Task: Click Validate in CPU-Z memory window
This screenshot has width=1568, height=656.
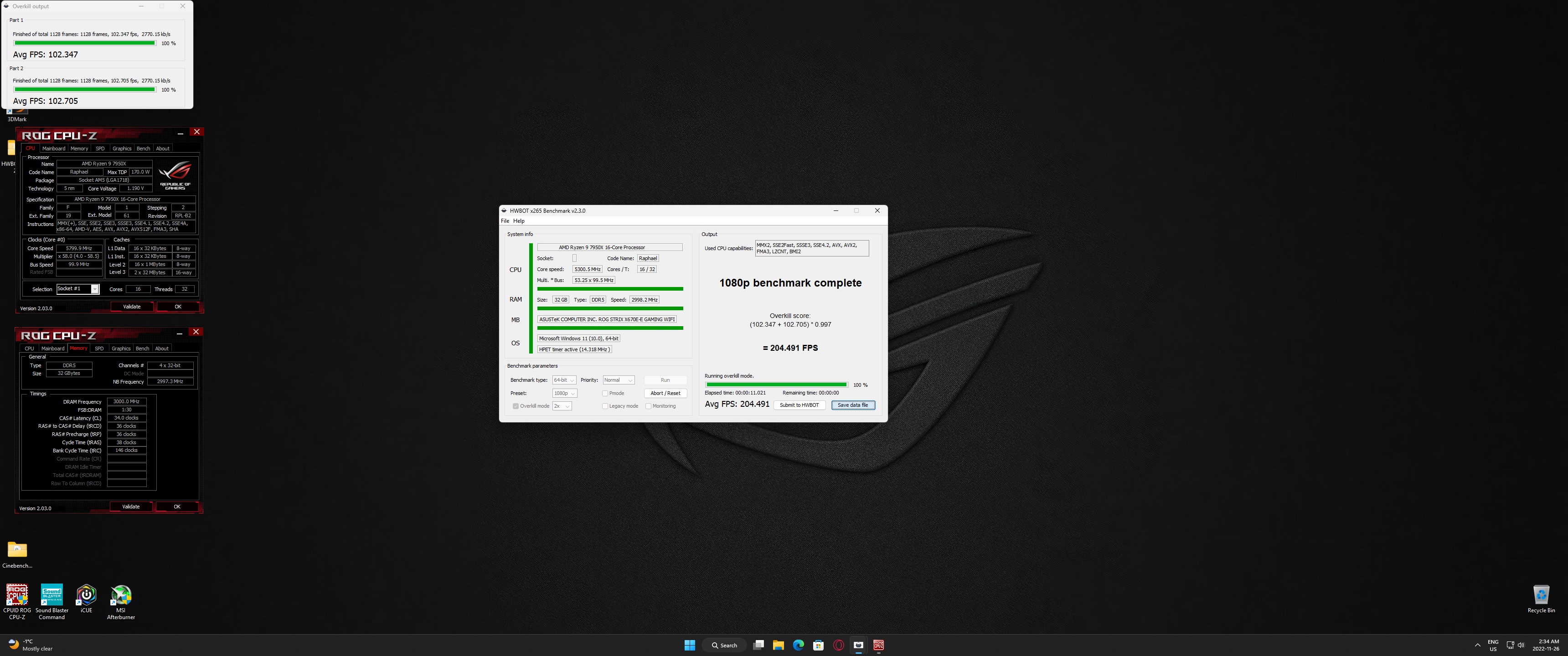Action: [131, 507]
